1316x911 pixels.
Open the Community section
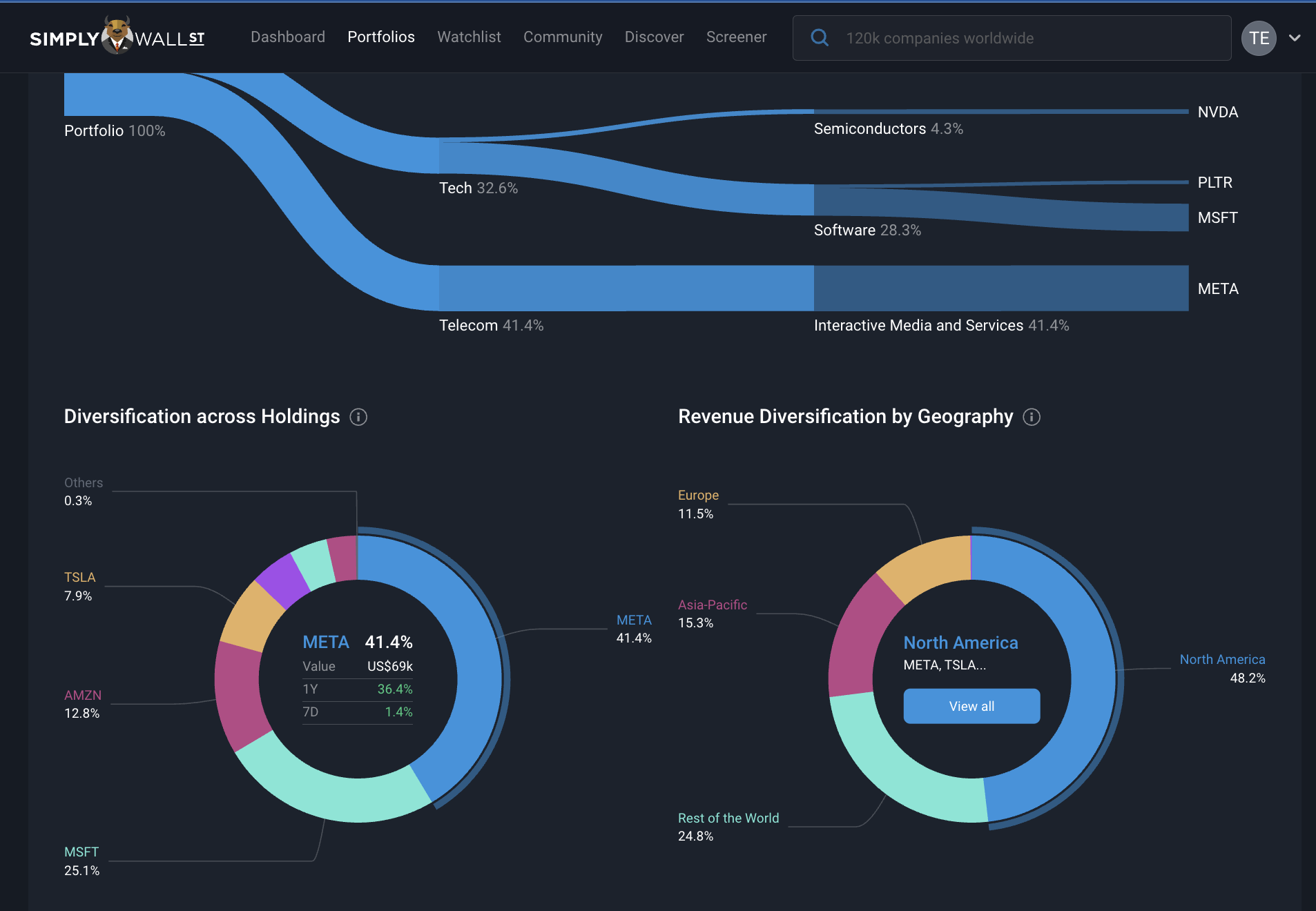click(x=562, y=37)
